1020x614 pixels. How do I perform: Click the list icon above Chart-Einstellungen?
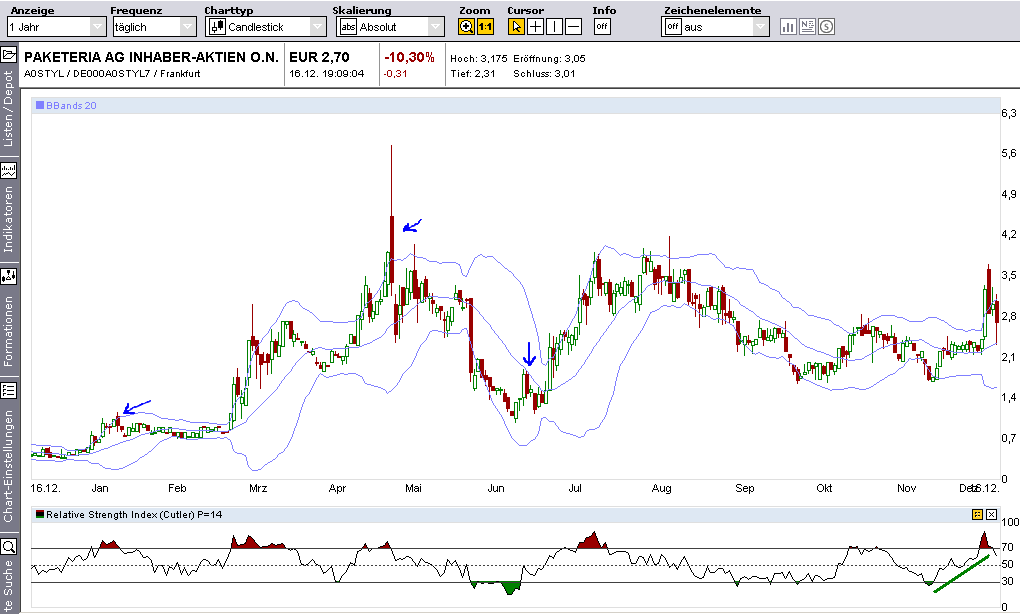click(x=8, y=390)
